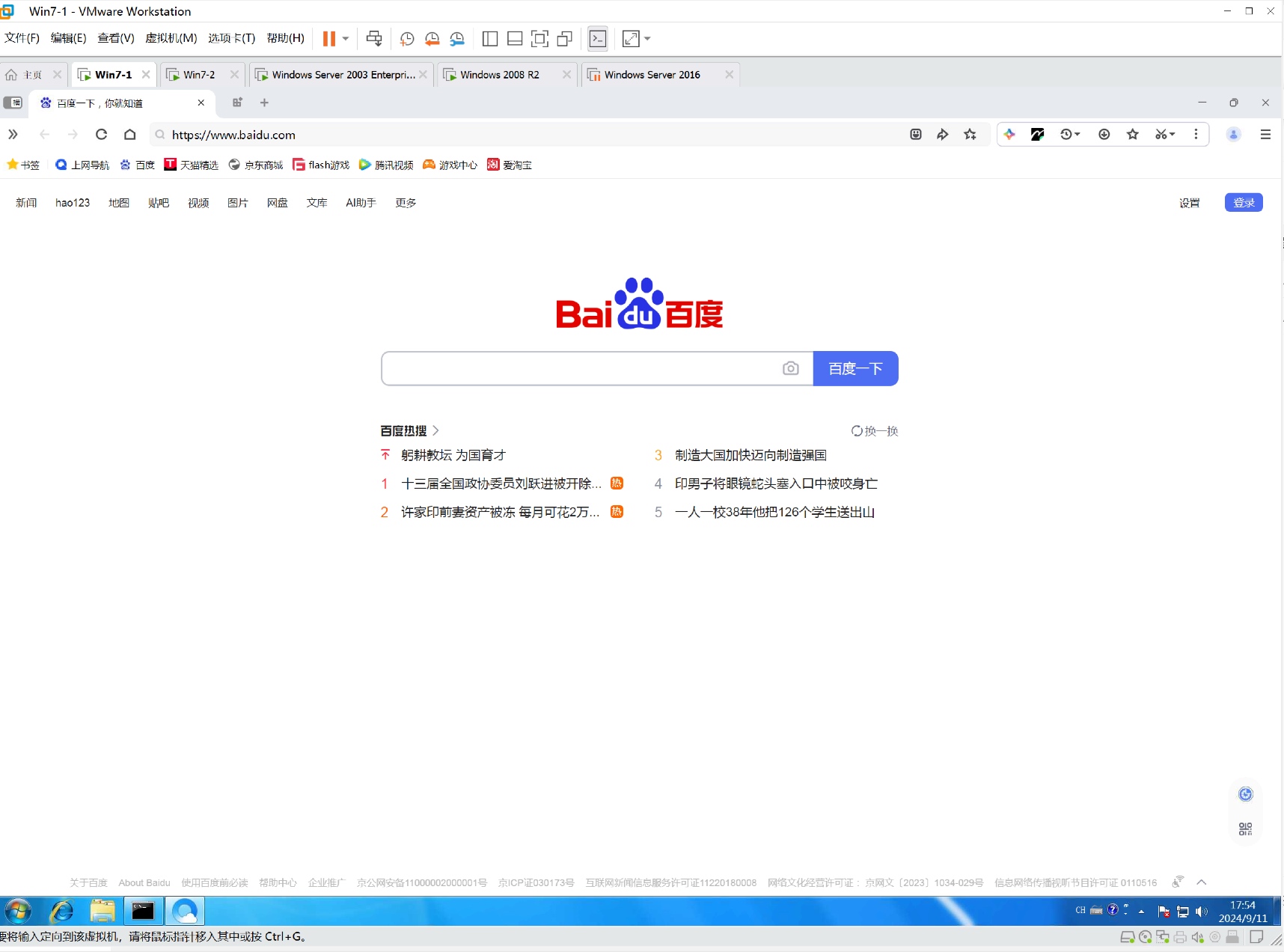Click the share arrow icon in address bar
Image resolution: width=1284 pixels, height=952 pixels.
[x=943, y=135]
